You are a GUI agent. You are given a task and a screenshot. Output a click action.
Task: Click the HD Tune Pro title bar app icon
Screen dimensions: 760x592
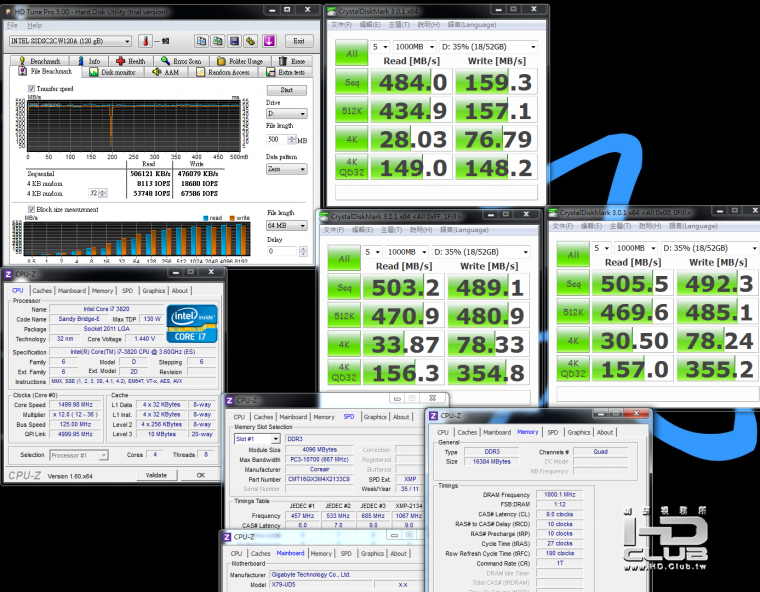(x=8, y=12)
